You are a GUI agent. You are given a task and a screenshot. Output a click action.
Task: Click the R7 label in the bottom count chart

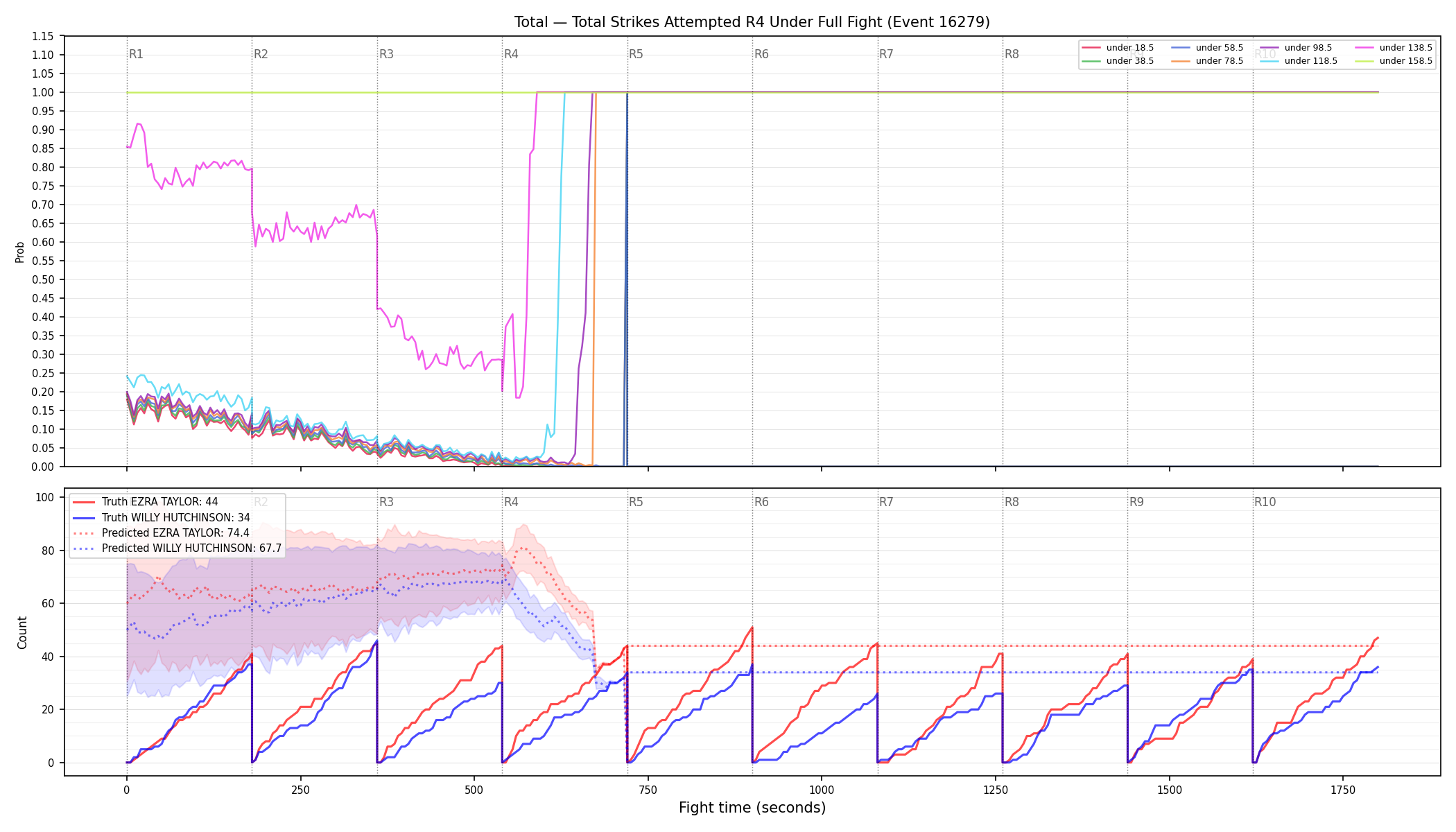886,502
